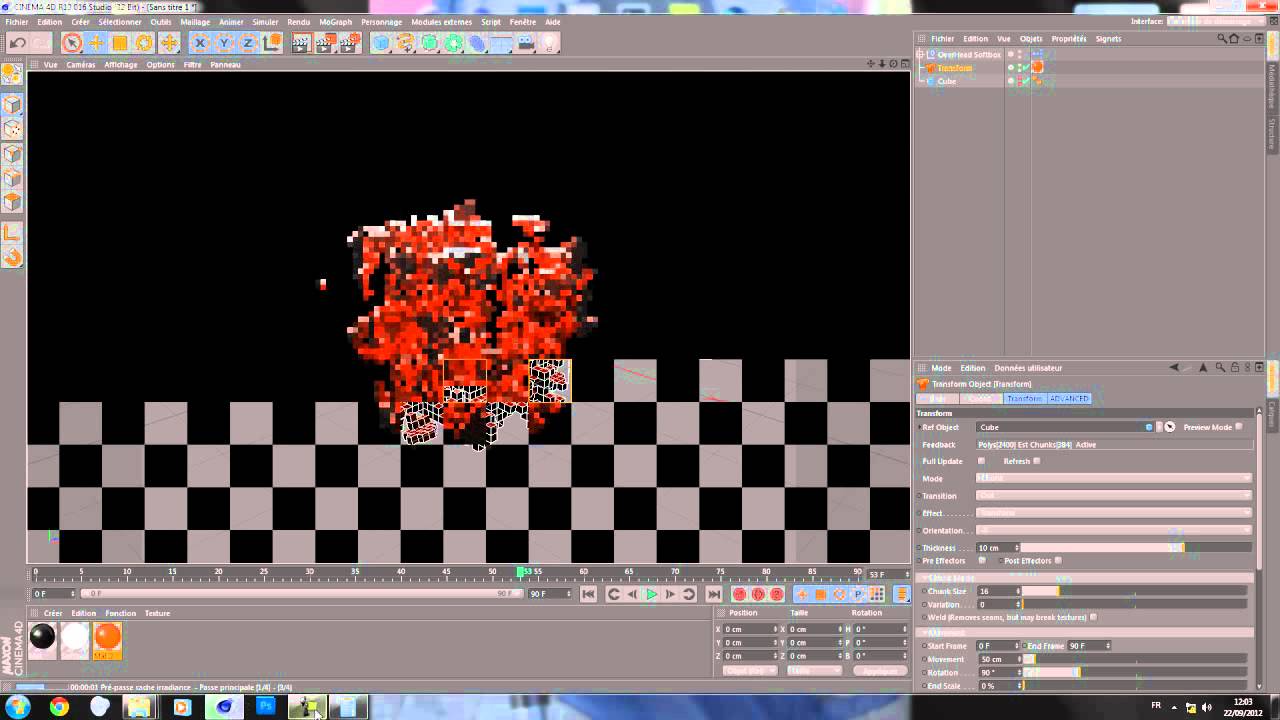Add a Cube primitive object
1280x720 pixels.
[381, 43]
